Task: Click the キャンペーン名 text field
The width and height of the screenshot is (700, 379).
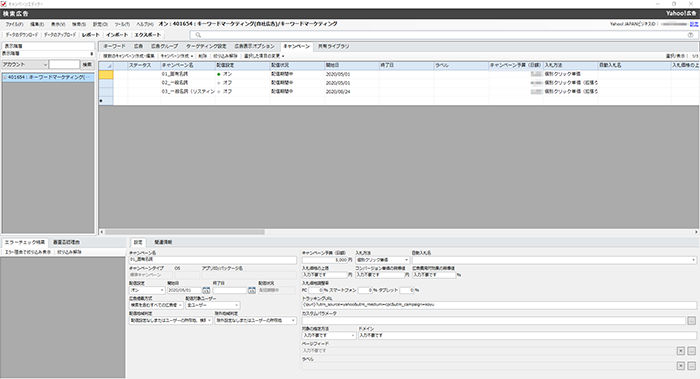Action: tap(213, 260)
